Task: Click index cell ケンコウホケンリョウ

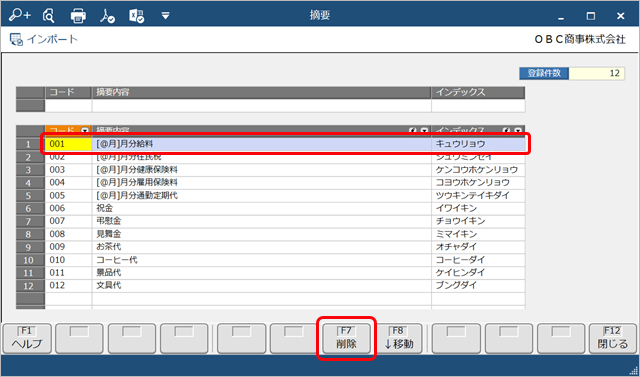Action: coord(478,169)
